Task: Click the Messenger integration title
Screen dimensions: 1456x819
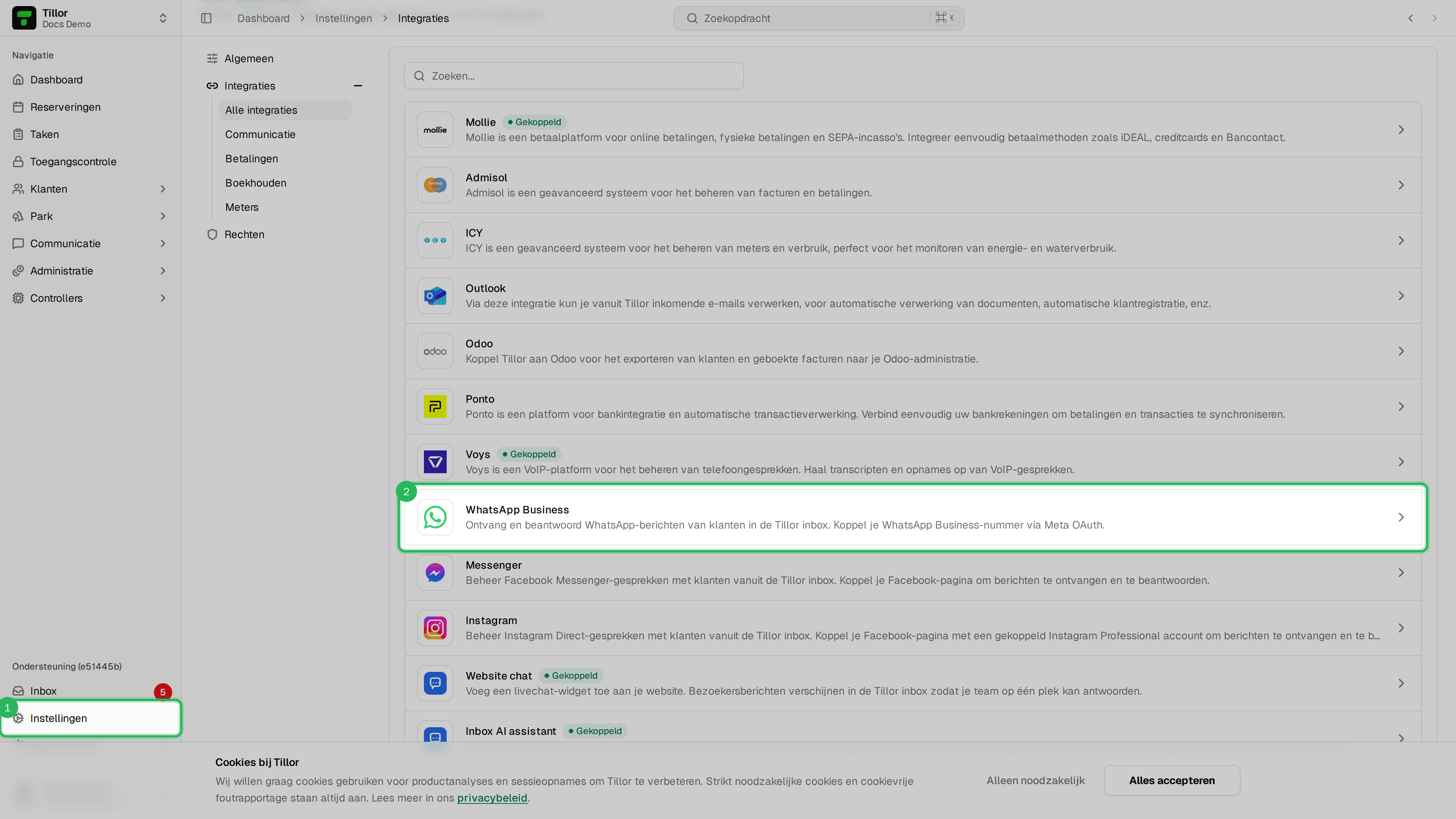Action: coord(493,565)
